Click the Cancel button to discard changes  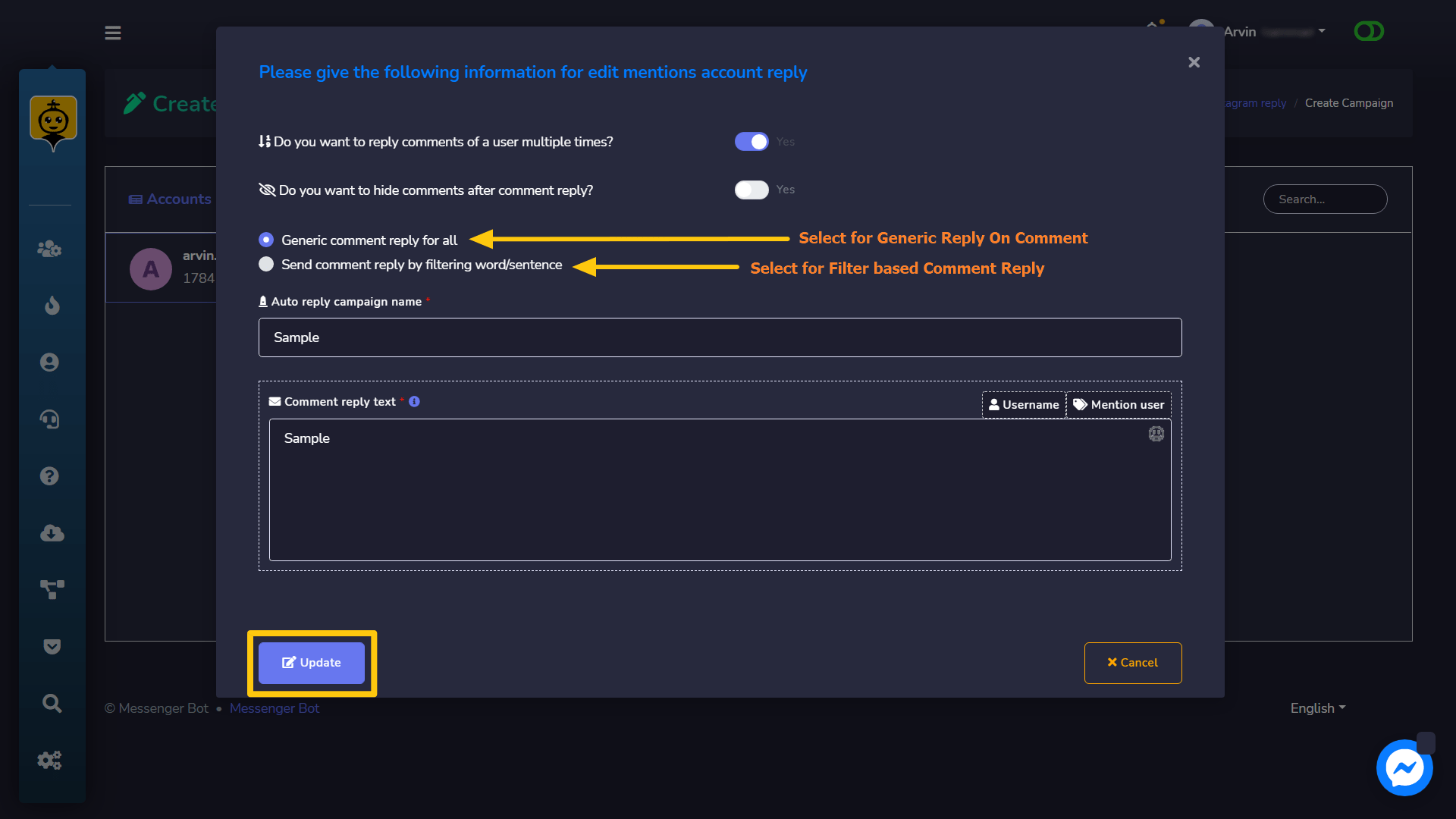[1132, 662]
